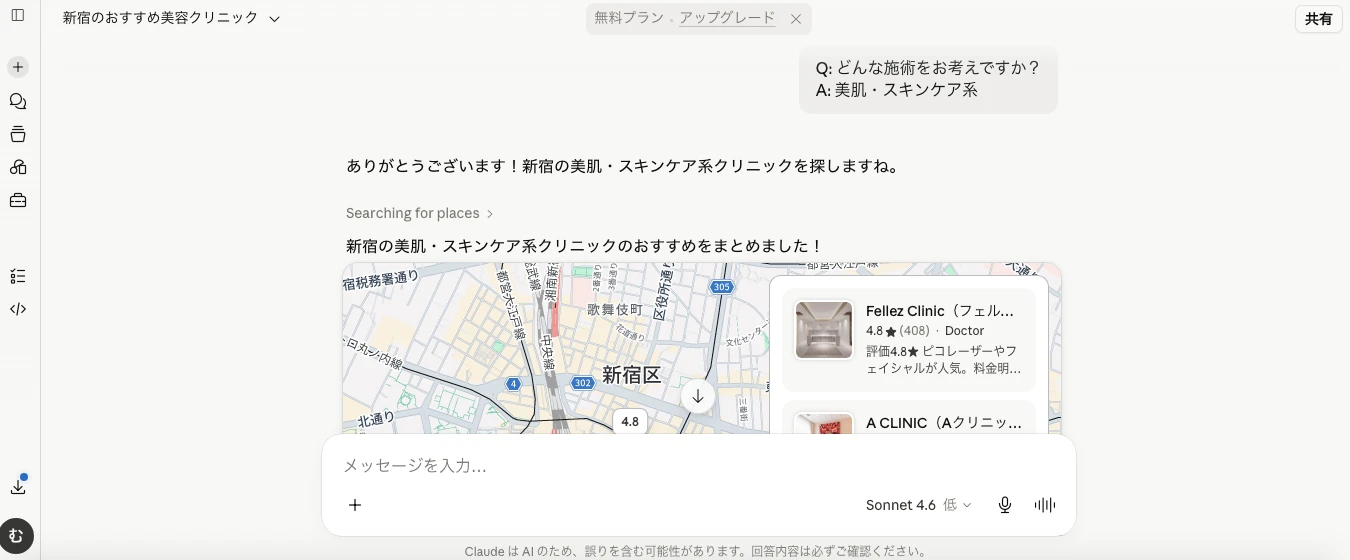Open the code brackets icon in sidebar
1350x560 pixels.
pos(18,309)
